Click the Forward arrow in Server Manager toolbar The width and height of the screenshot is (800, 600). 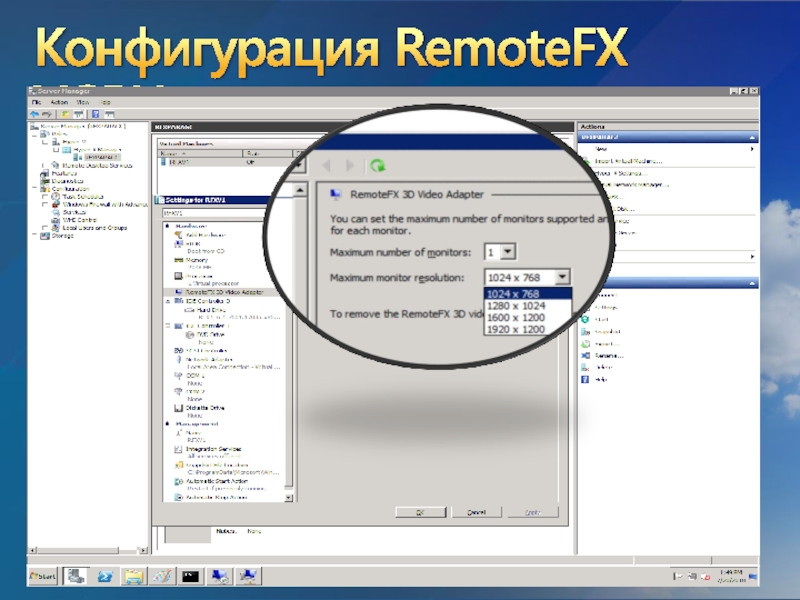coord(47,114)
